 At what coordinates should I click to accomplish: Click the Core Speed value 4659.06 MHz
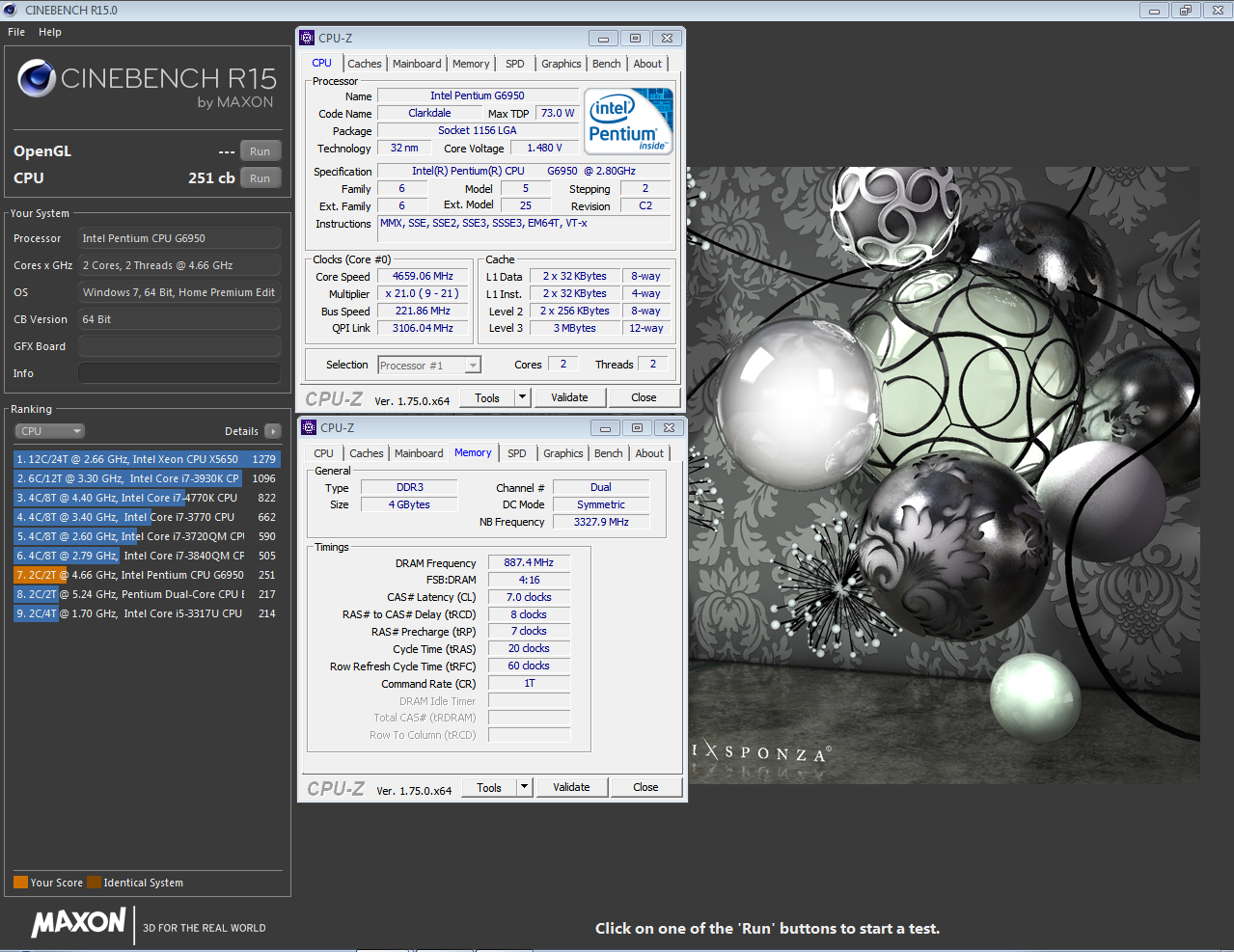tap(423, 277)
